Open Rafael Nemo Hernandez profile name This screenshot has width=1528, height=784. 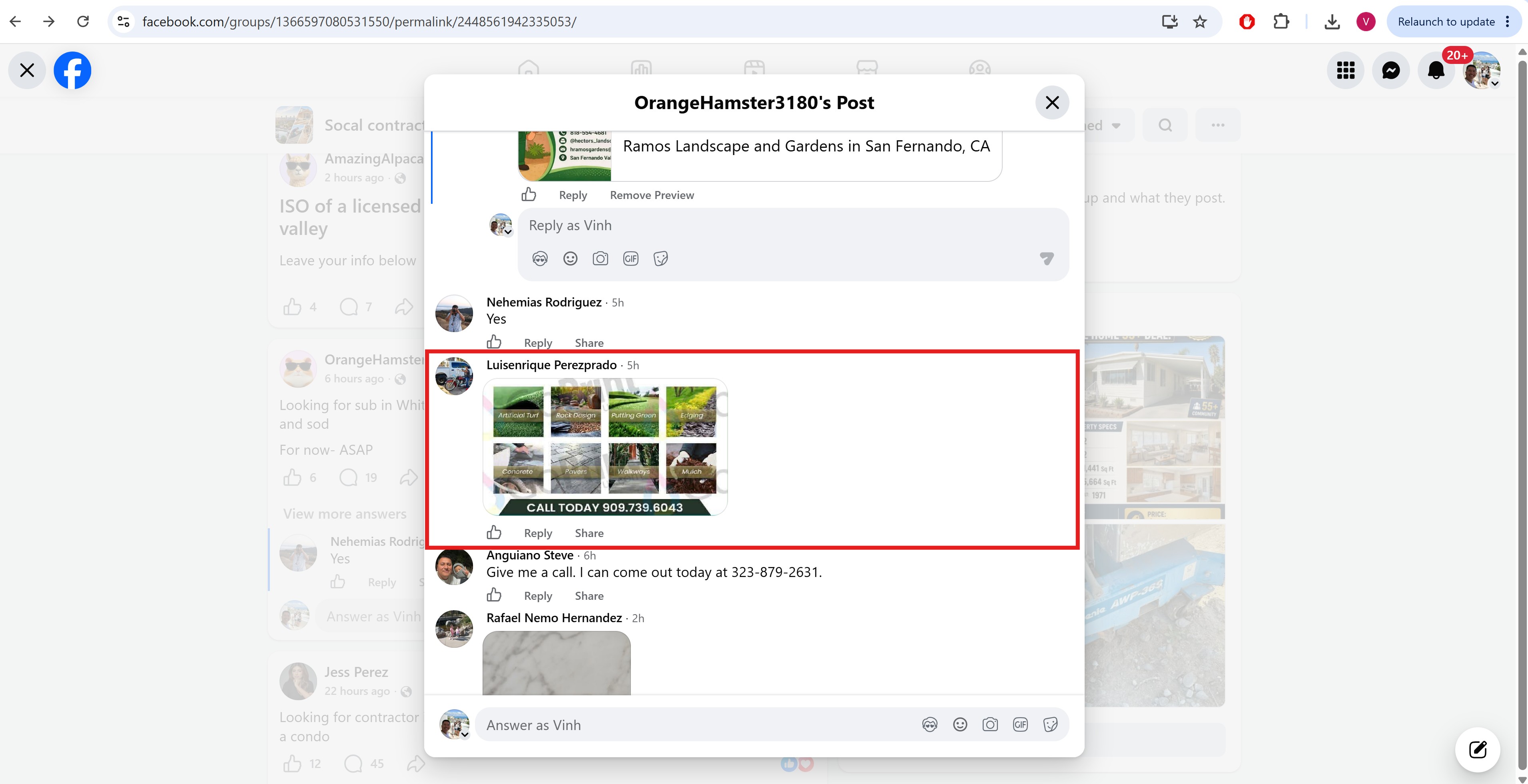(x=554, y=619)
